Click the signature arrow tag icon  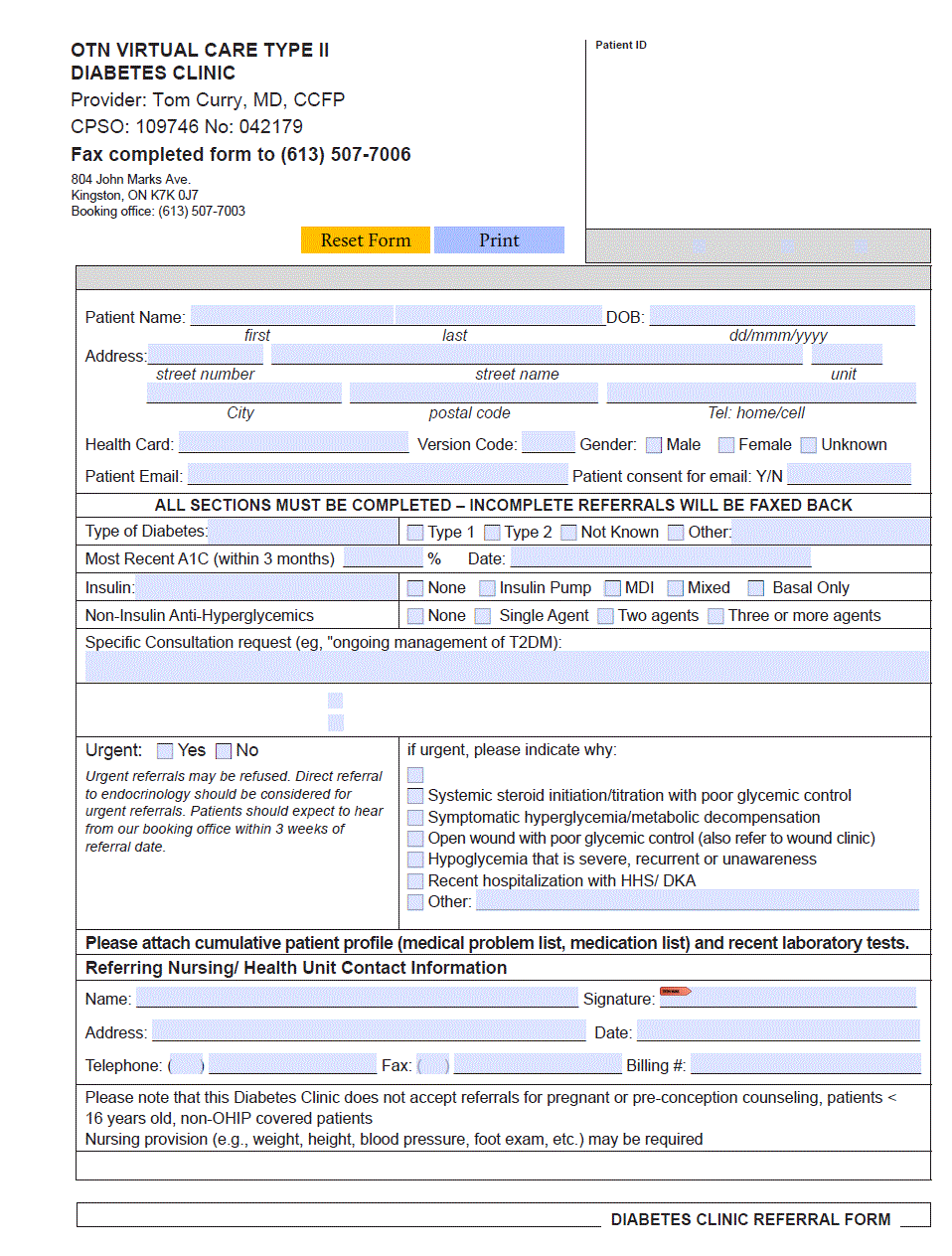point(676,991)
